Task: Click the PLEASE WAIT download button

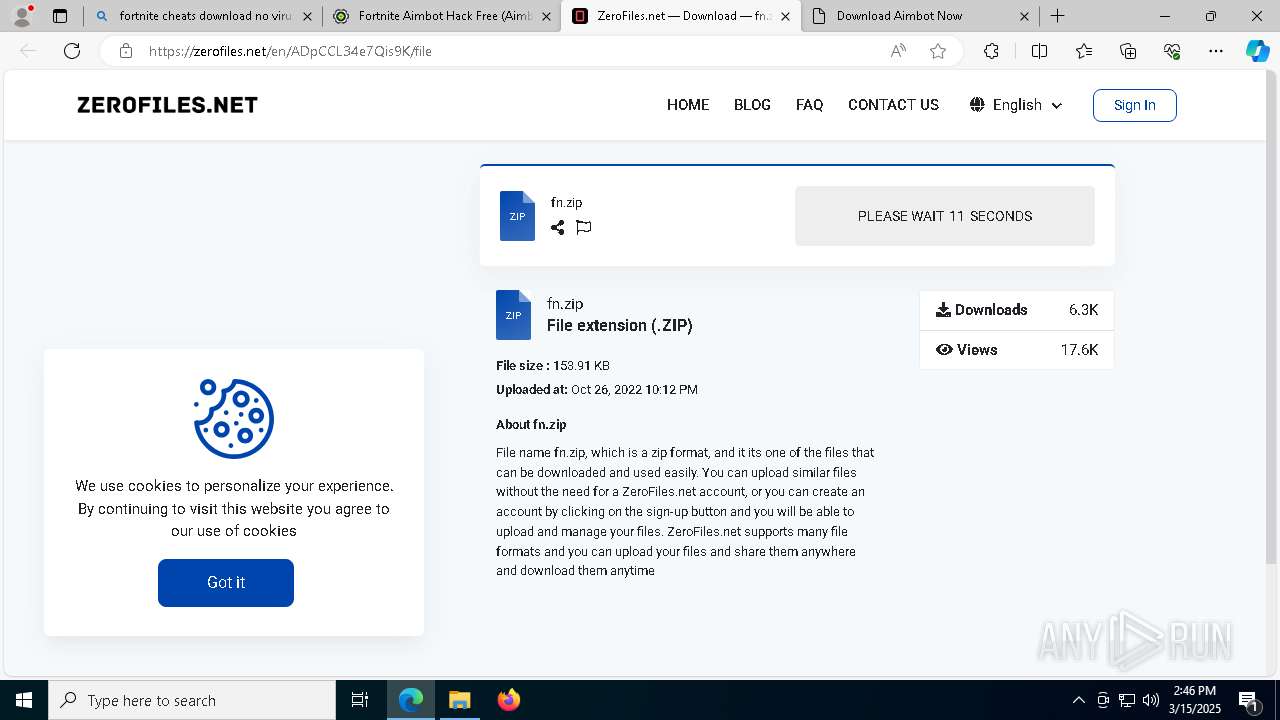Action: 945,216
